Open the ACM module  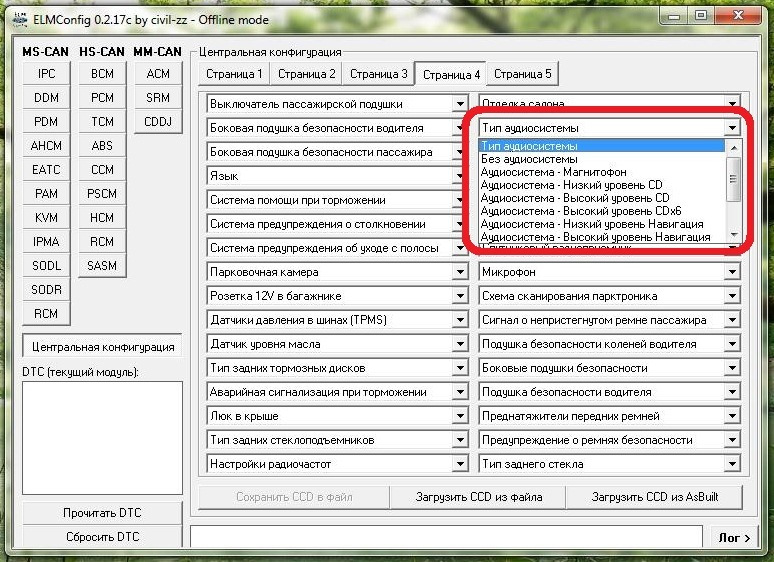coord(158,74)
